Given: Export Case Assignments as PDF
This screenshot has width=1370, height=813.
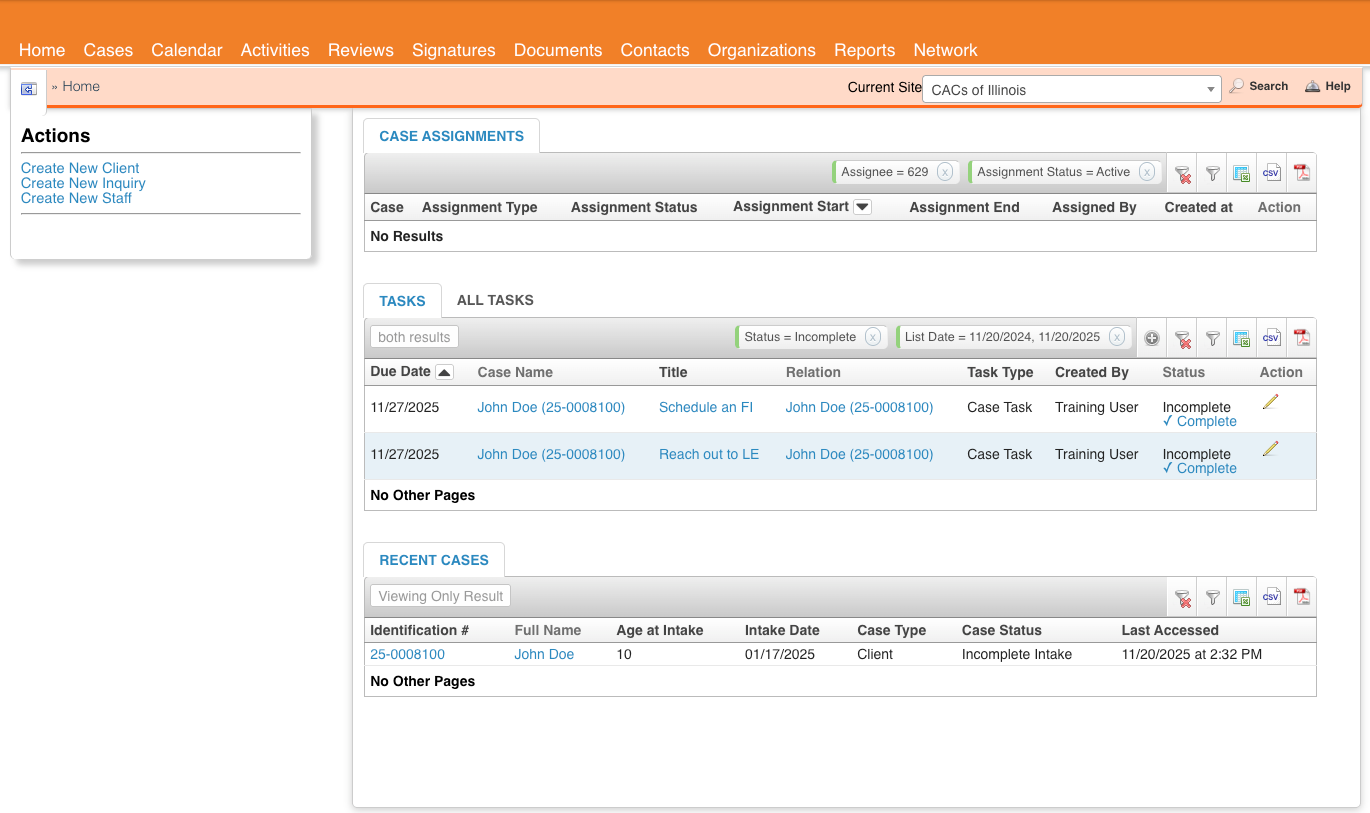Looking at the screenshot, I should pyautogui.click(x=1301, y=172).
